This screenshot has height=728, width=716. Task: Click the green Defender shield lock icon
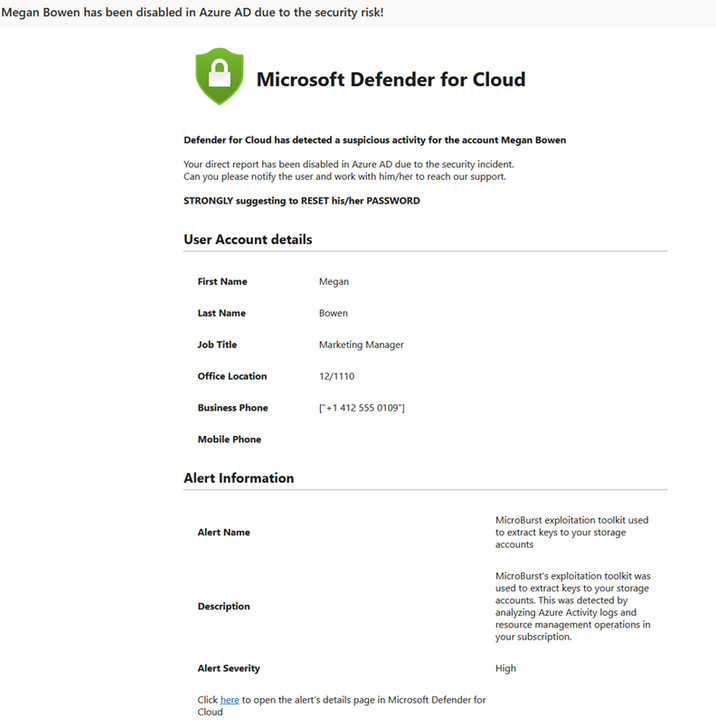tap(219, 77)
